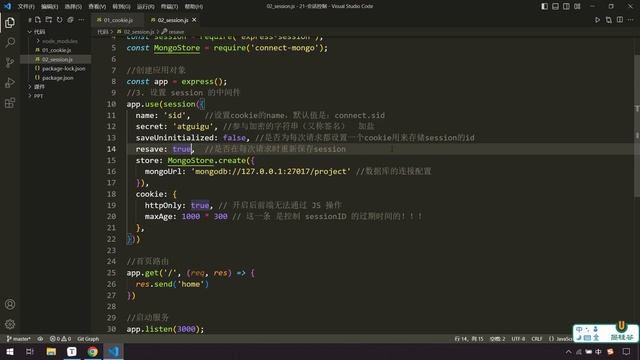Open the 终端(T) menu
Screen dimensions: 640x360
169,6
